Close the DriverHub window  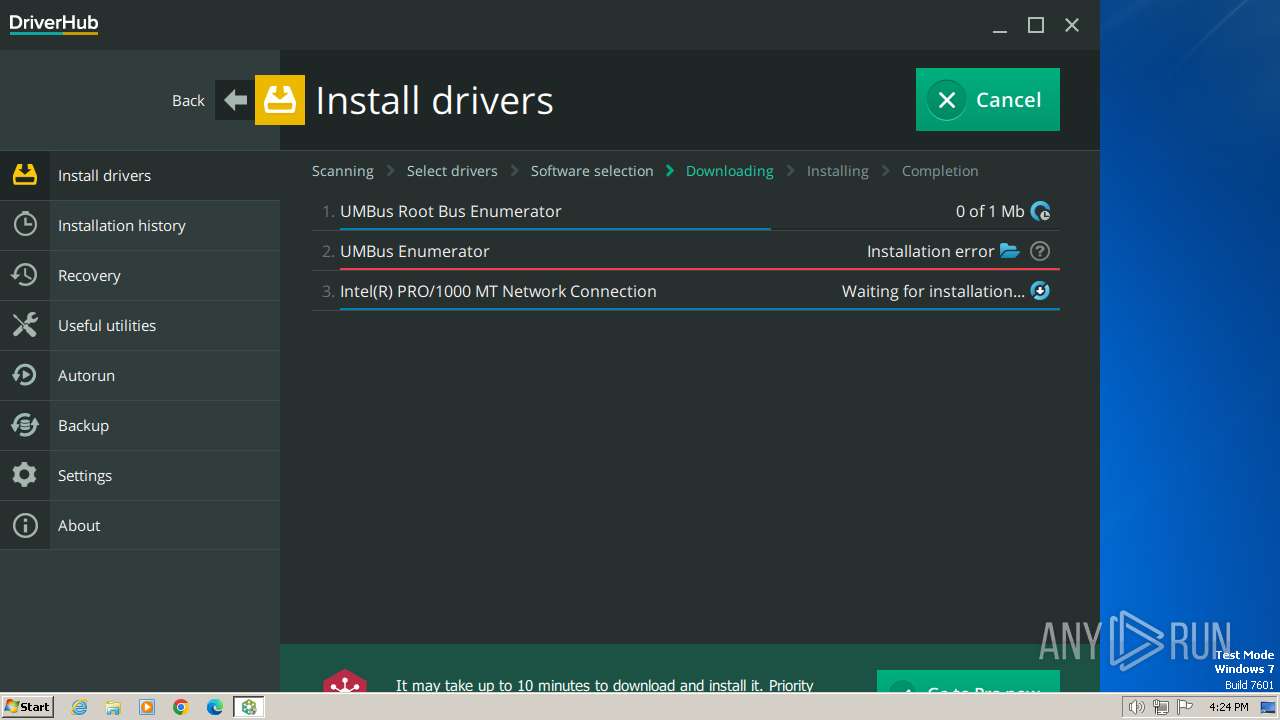[x=1072, y=26]
